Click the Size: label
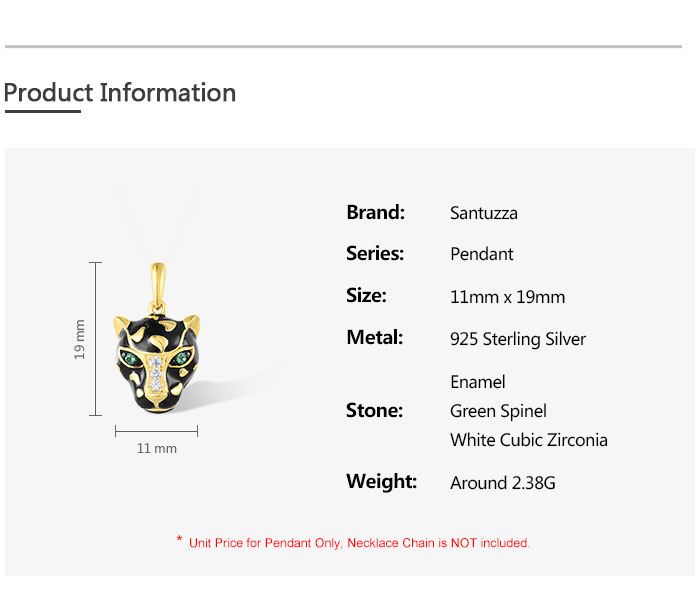The height and width of the screenshot is (615, 700). [366, 296]
